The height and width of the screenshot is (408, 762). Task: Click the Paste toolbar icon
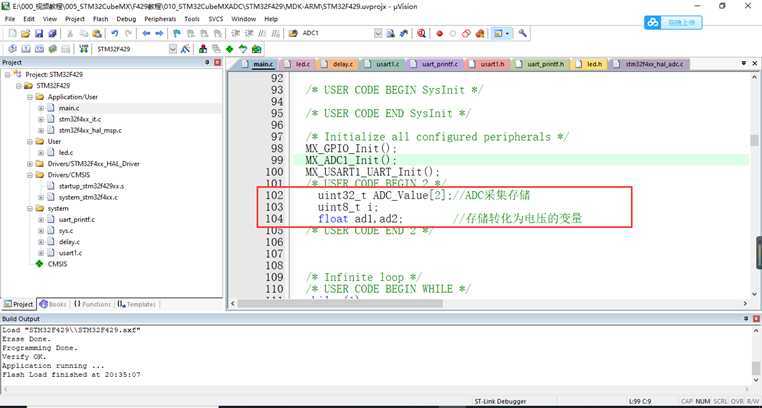click(97, 34)
